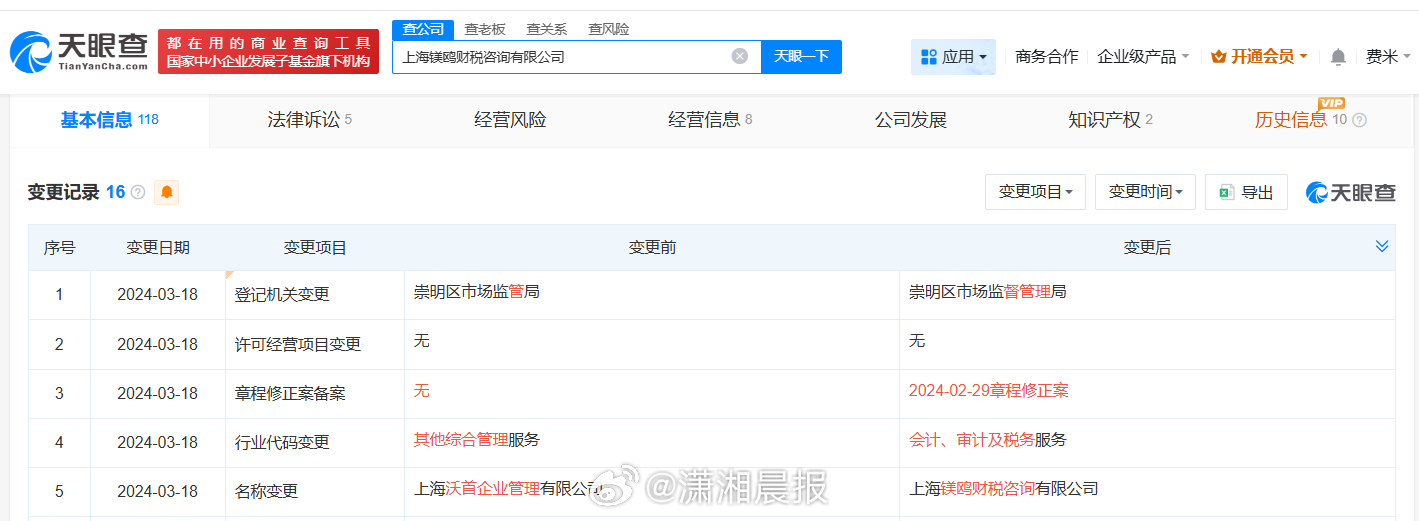Screen dimensions: 1419x521
Task: Open the 费米 user menu
Action: tap(1388, 57)
